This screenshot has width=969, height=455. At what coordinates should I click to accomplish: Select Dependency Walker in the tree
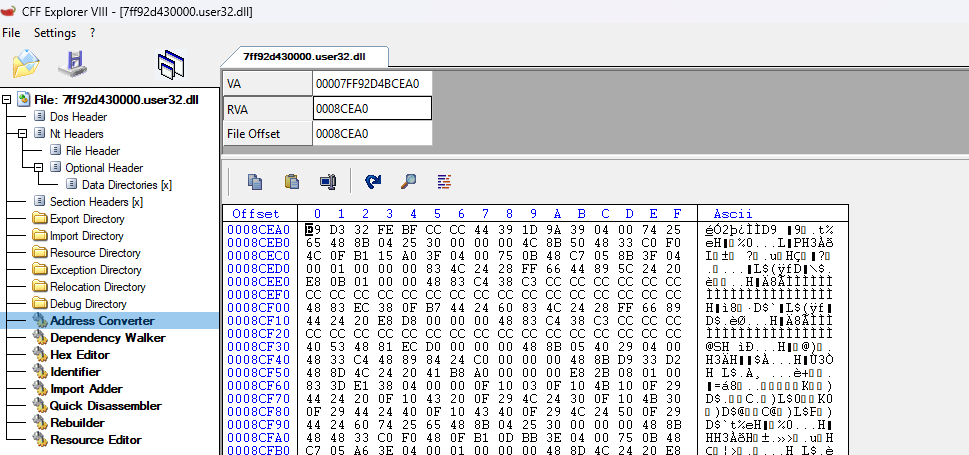point(108,338)
